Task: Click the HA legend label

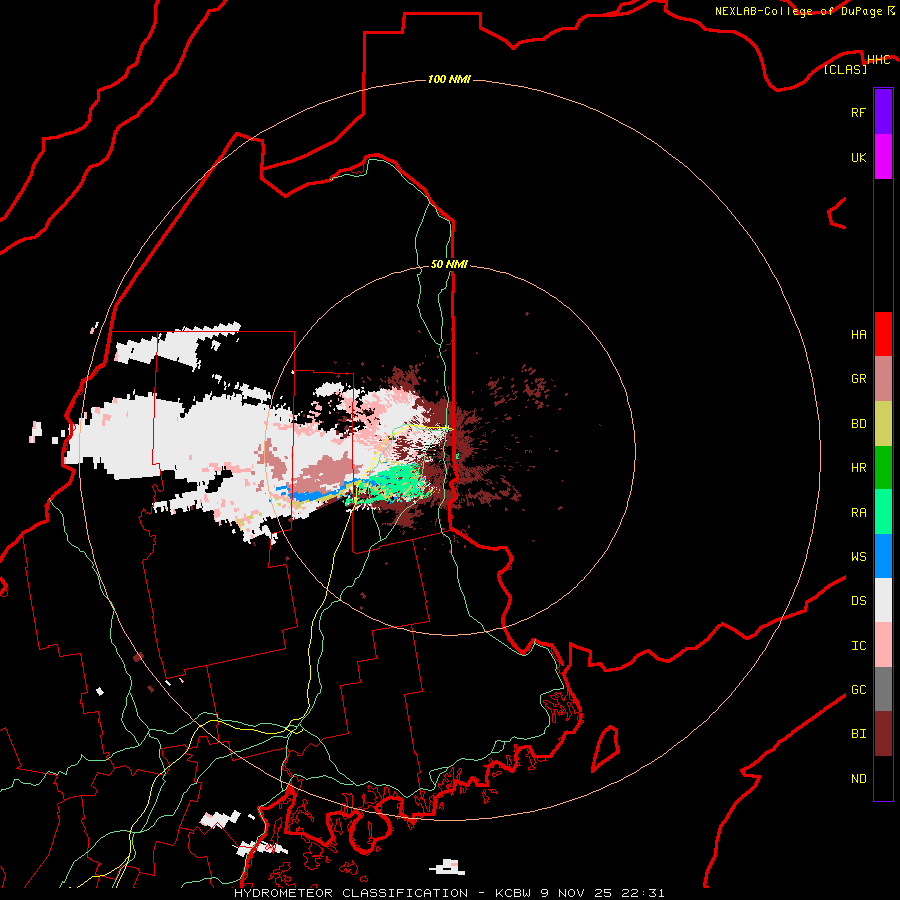Action: tap(858, 335)
